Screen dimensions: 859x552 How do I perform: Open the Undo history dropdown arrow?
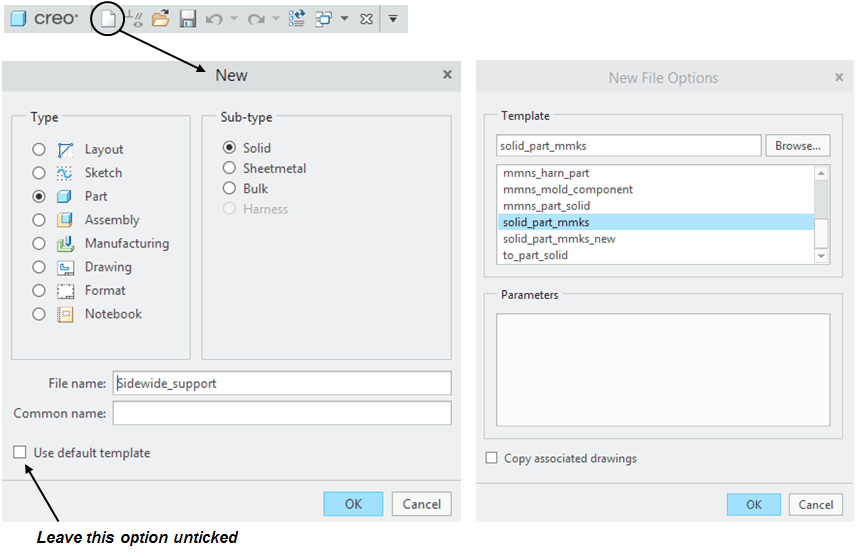click(x=234, y=19)
